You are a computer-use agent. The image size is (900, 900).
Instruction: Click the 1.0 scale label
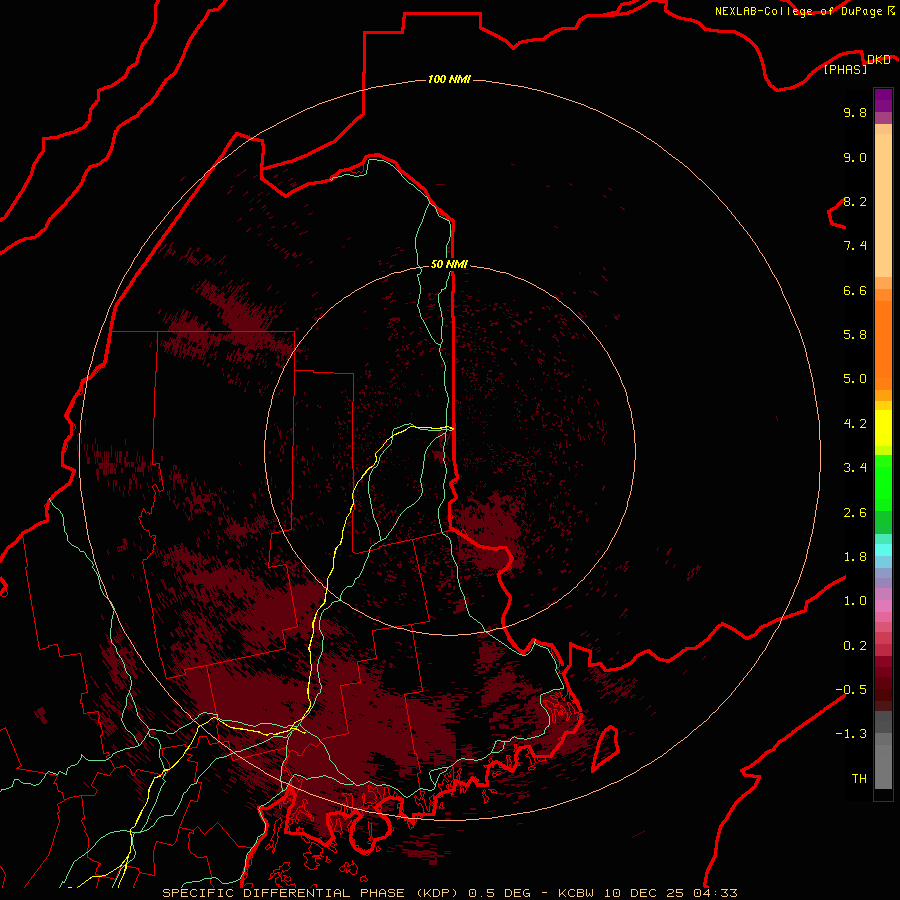[855, 601]
